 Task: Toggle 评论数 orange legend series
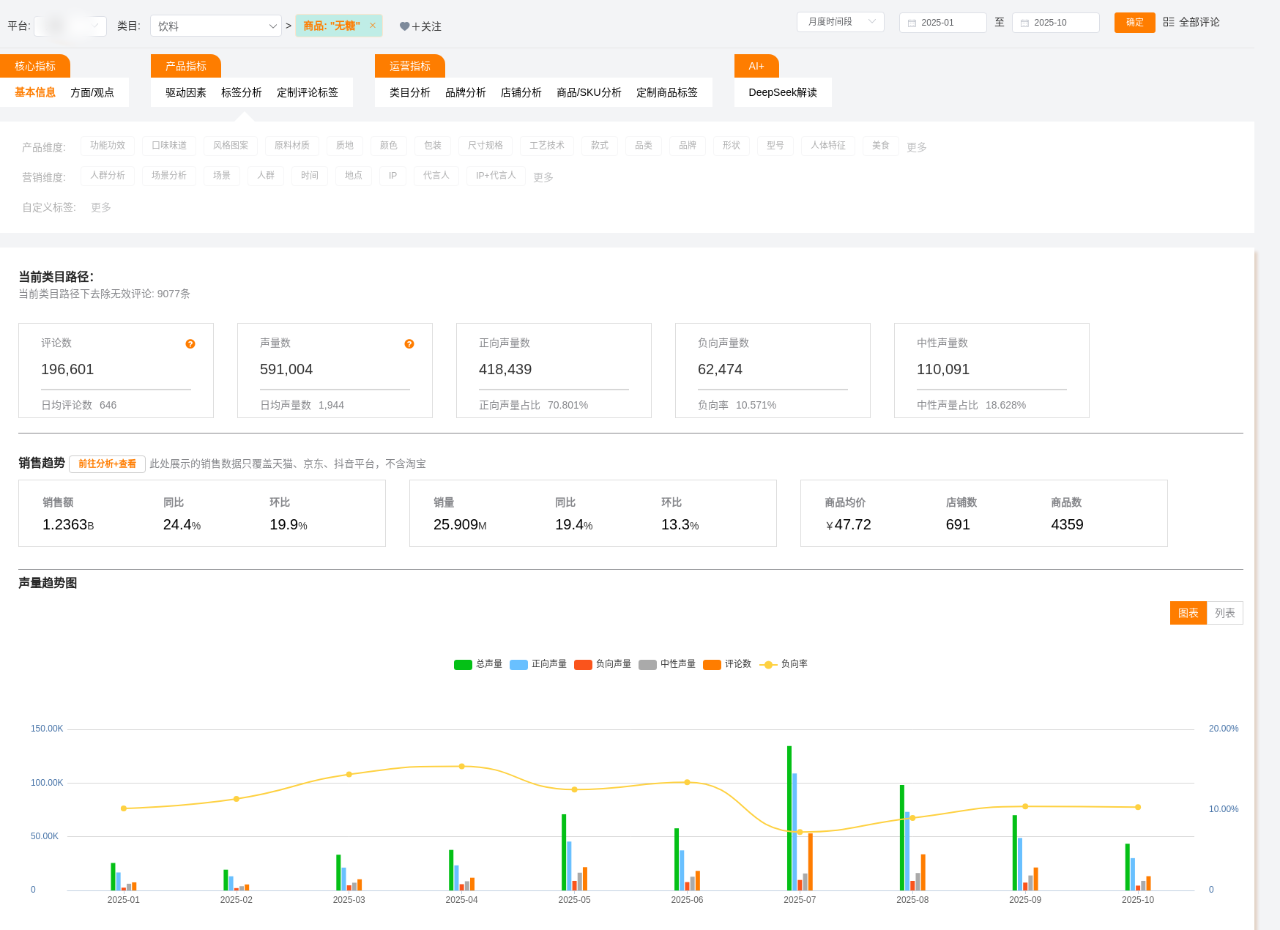[x=712, y=664]
